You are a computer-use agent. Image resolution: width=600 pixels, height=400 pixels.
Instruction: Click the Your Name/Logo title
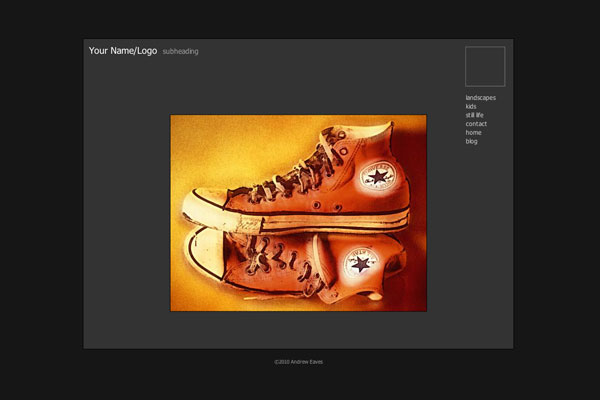coord(123,51)
